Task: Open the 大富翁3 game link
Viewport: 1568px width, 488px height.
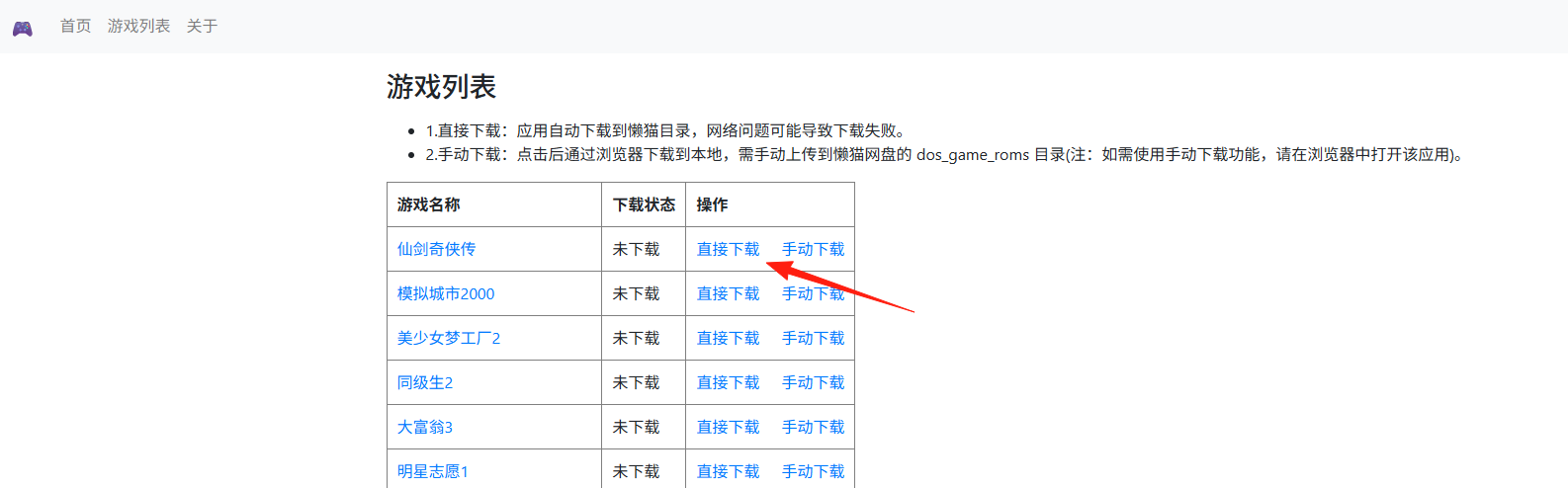Action: 425,427
